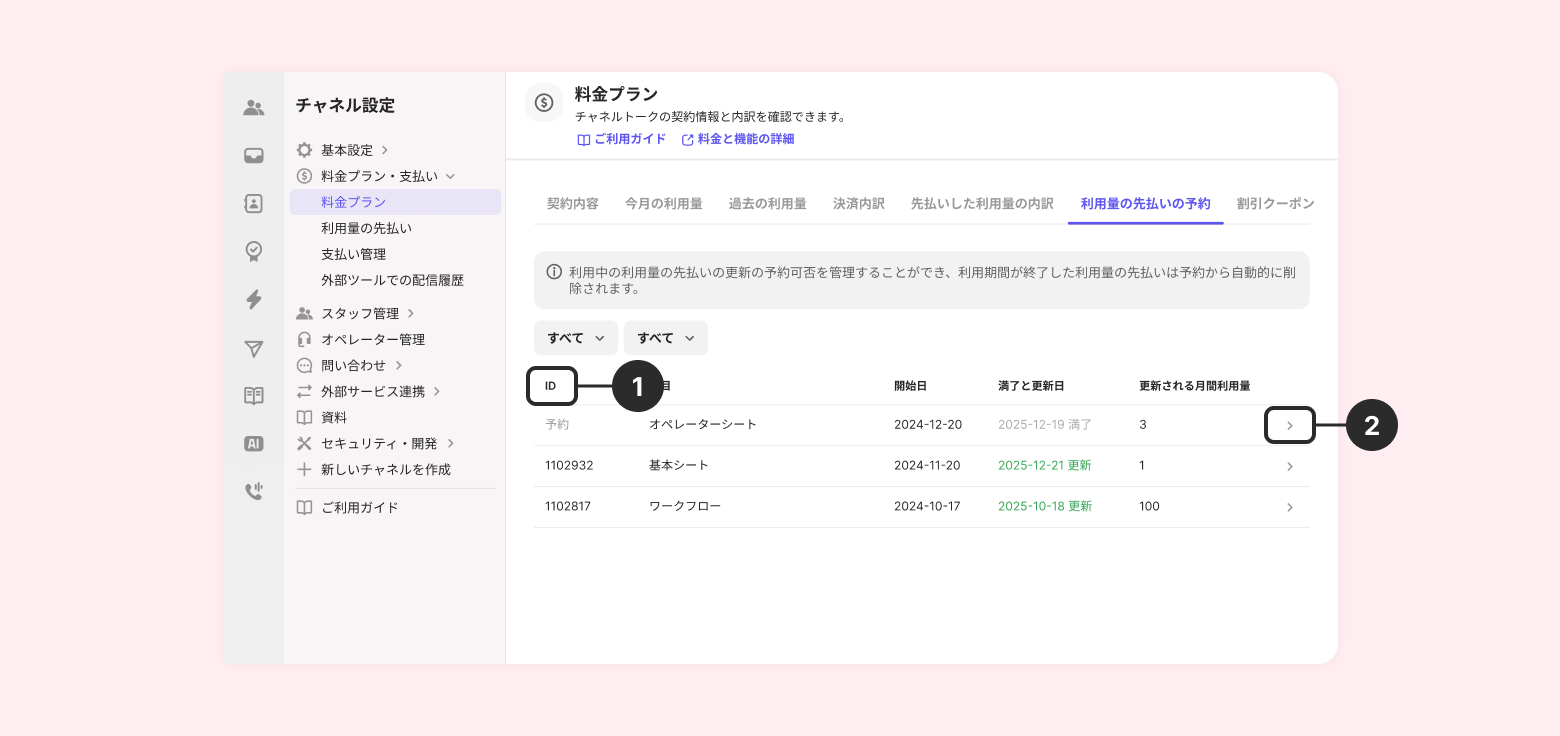1560x736 pixels.
Task: Click the AI icon in left rail
Action: 254,444
